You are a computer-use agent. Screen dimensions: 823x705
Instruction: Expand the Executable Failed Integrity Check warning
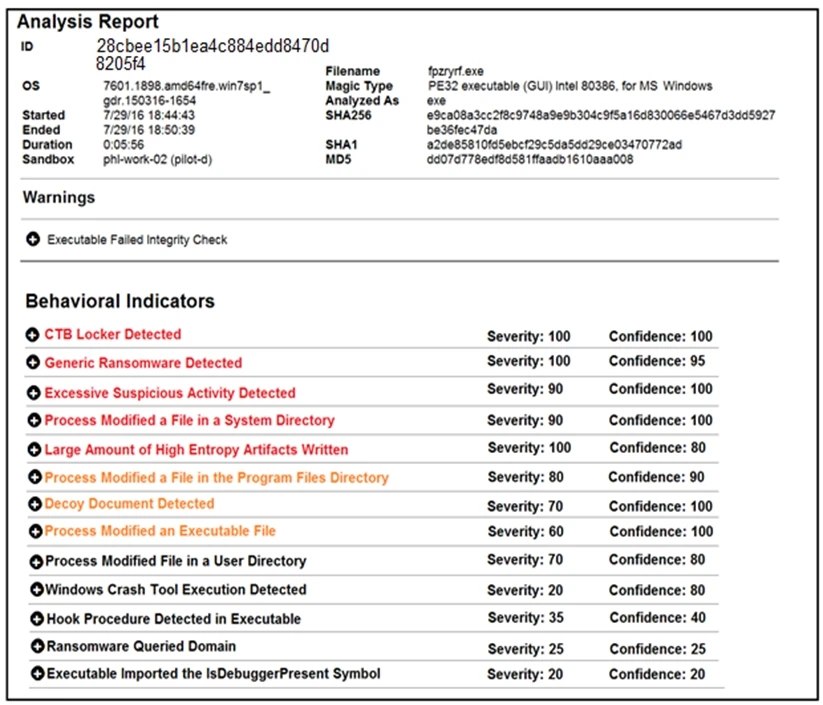[x=33, y=240]
